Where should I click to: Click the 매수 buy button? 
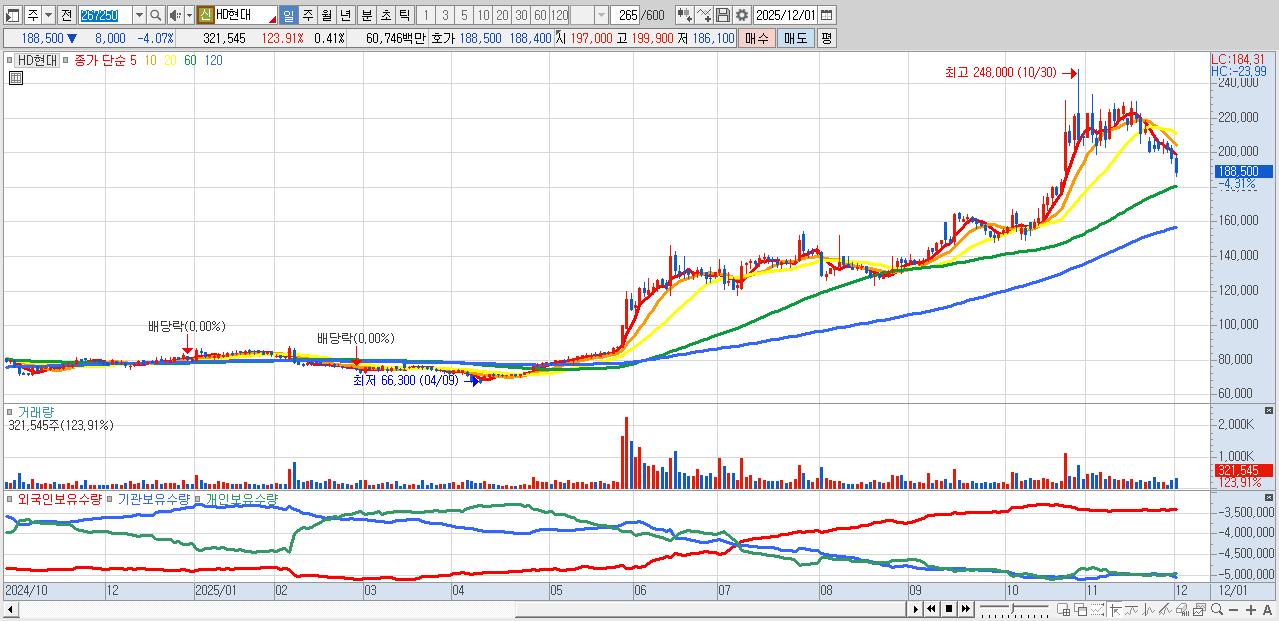757,38
